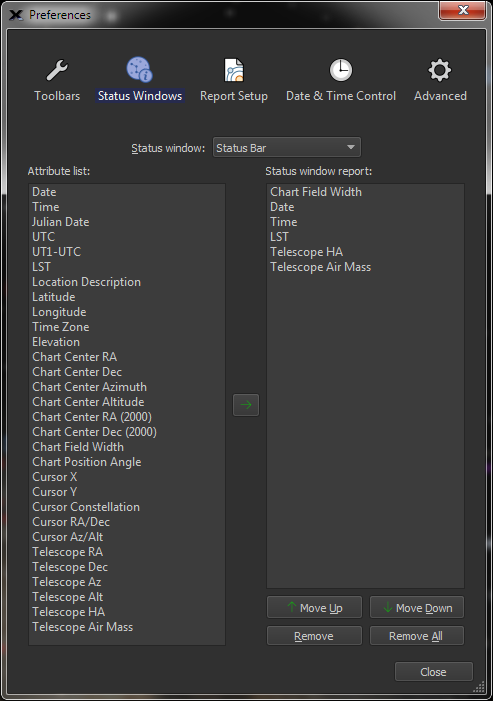Select the Telescope Alt attribute
Viewport: 493px width, 701px height.
point(127,597)
